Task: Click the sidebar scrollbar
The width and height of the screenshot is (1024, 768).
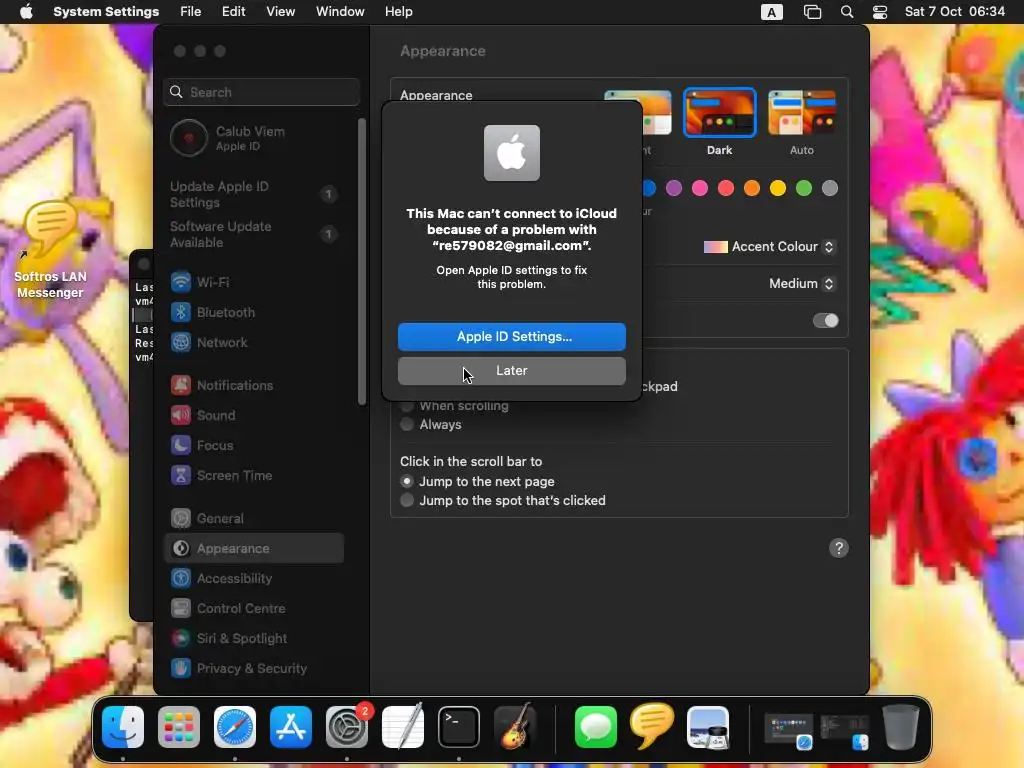Action: [x=362, y=261]
